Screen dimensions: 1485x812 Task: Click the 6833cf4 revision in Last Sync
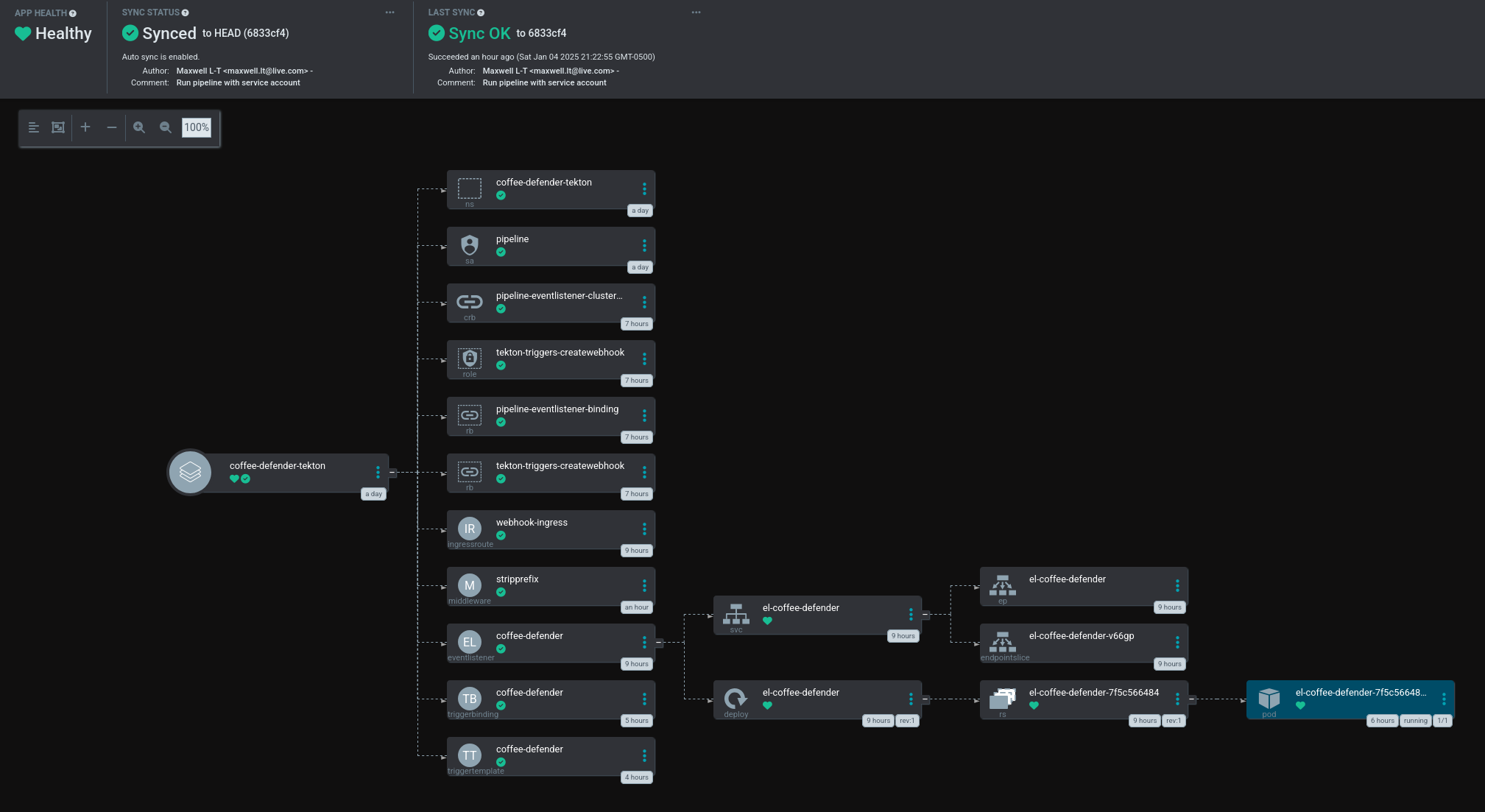pos(547,33)
